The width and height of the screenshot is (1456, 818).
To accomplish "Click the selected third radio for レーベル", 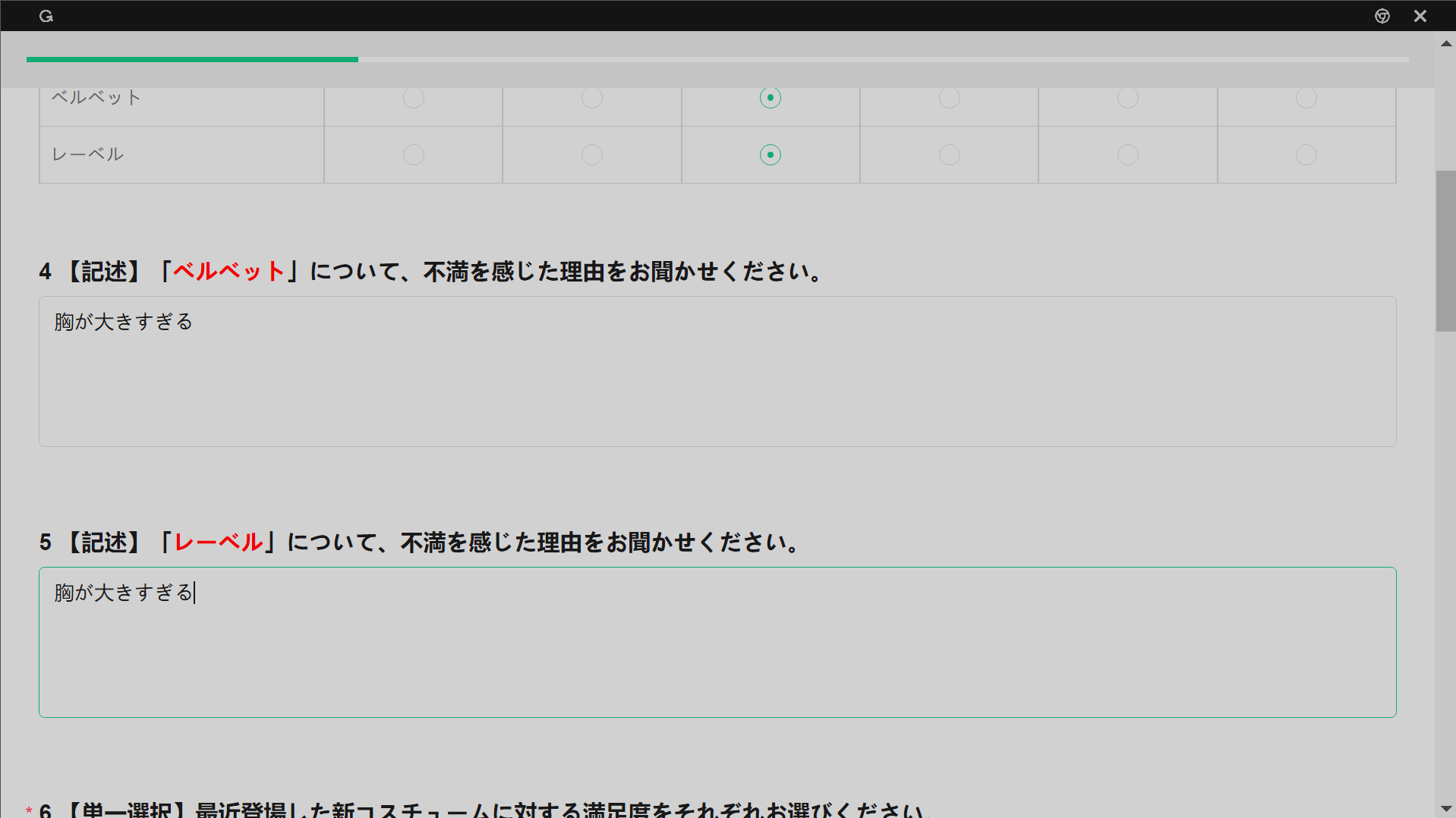I will click(x=771, y=155).
